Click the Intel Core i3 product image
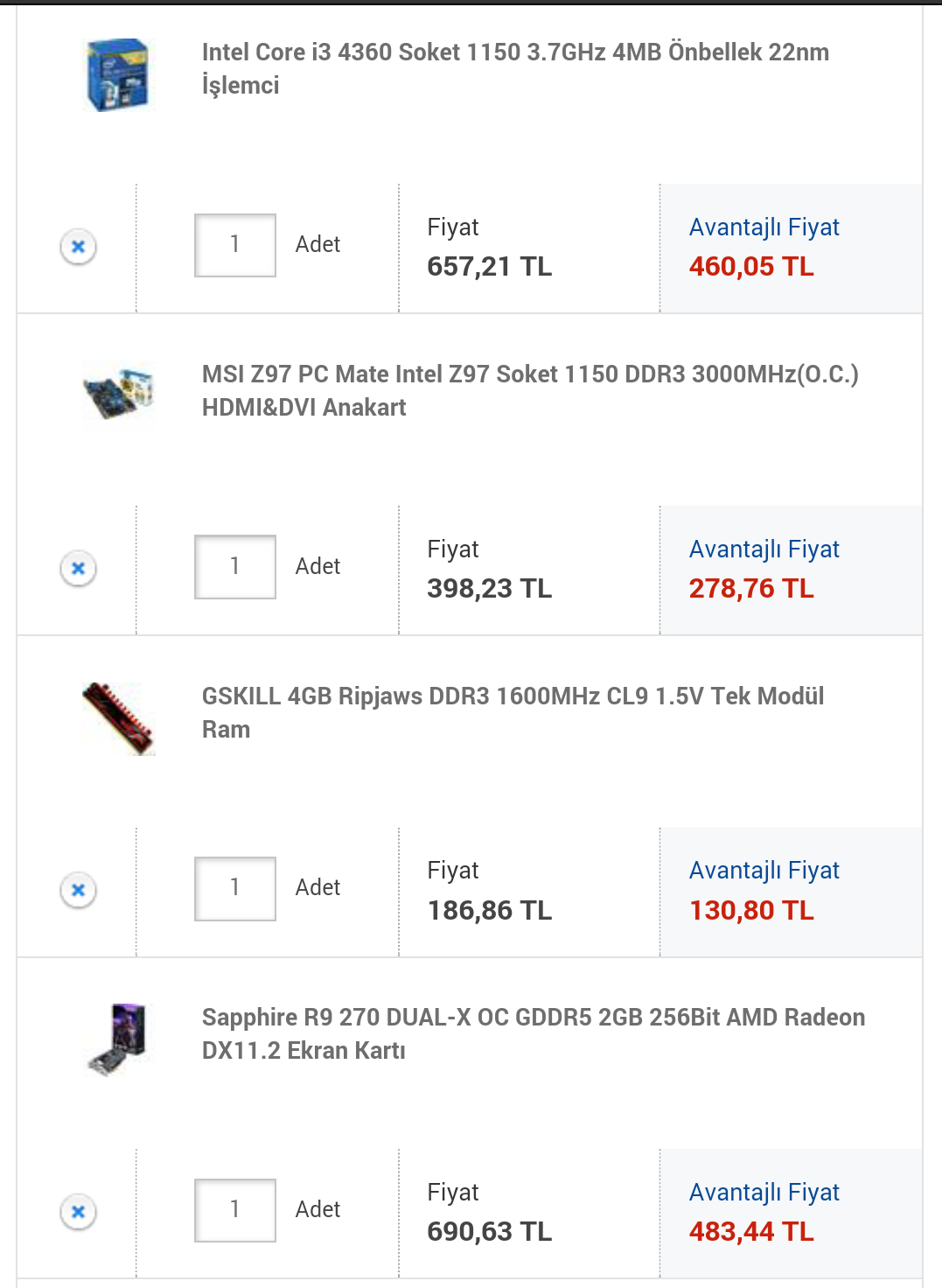Screen dimensions: 942x1288 coord(118,74)
